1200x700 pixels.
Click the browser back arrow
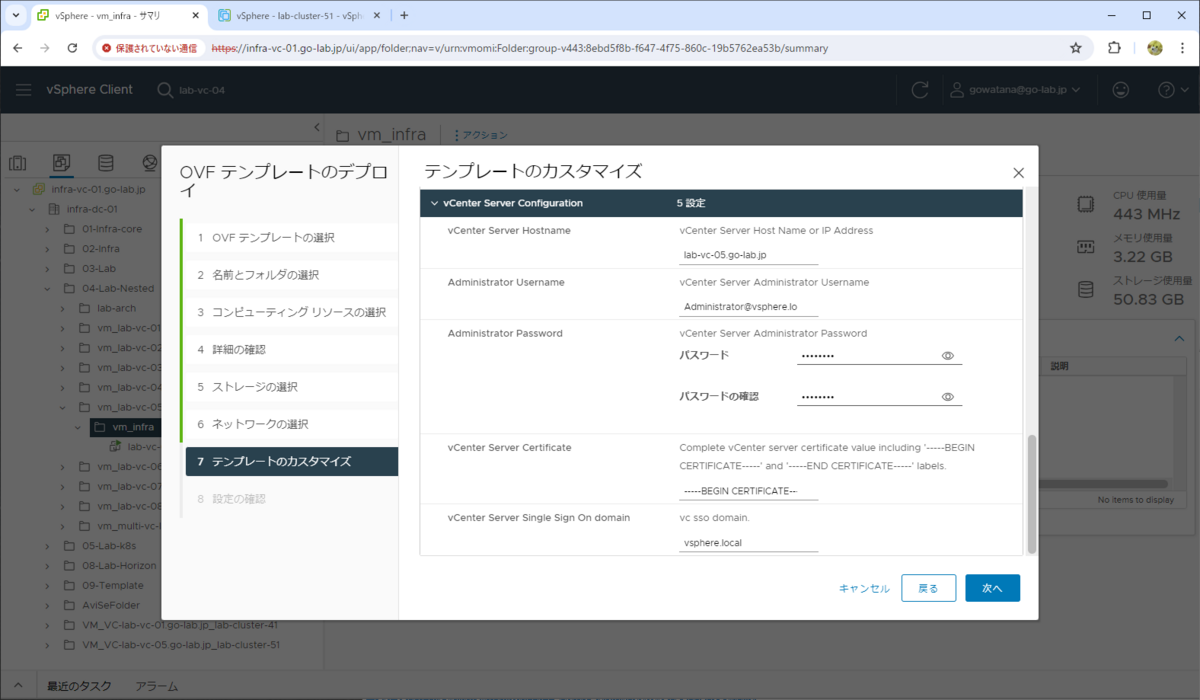[x=18, y=48]
